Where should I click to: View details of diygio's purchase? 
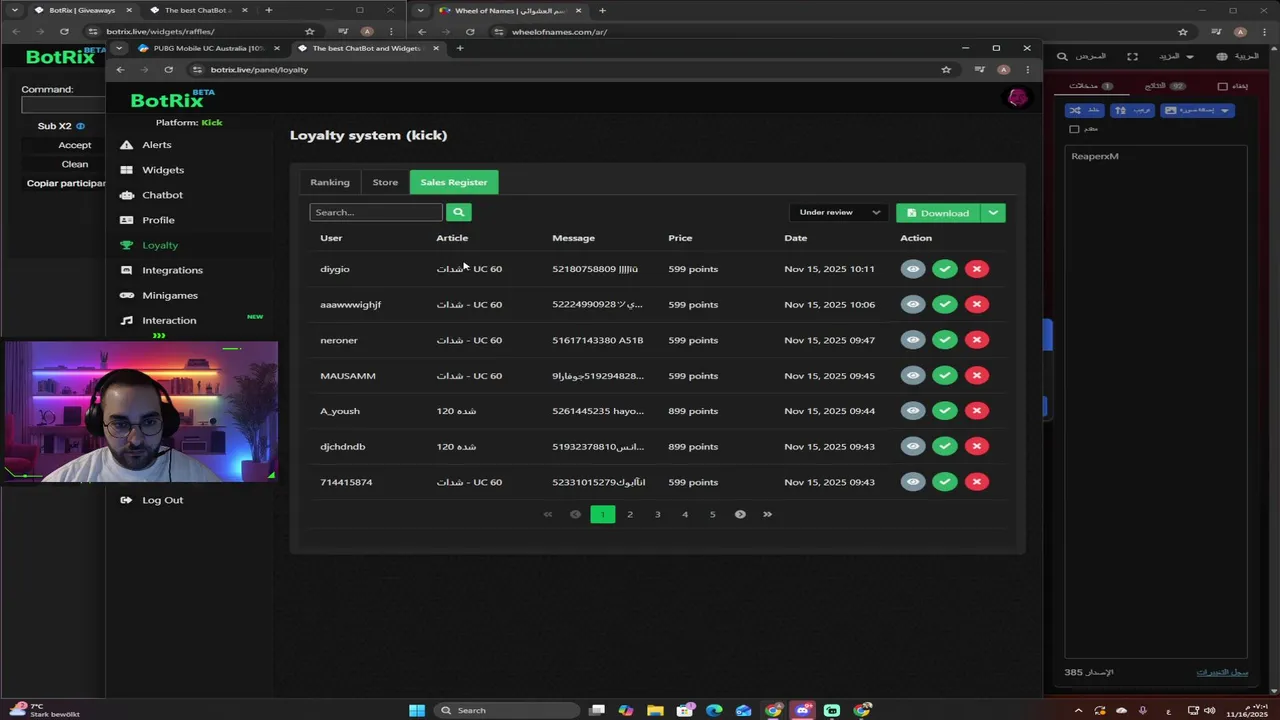pyautogui.click(x=913, y=269)
